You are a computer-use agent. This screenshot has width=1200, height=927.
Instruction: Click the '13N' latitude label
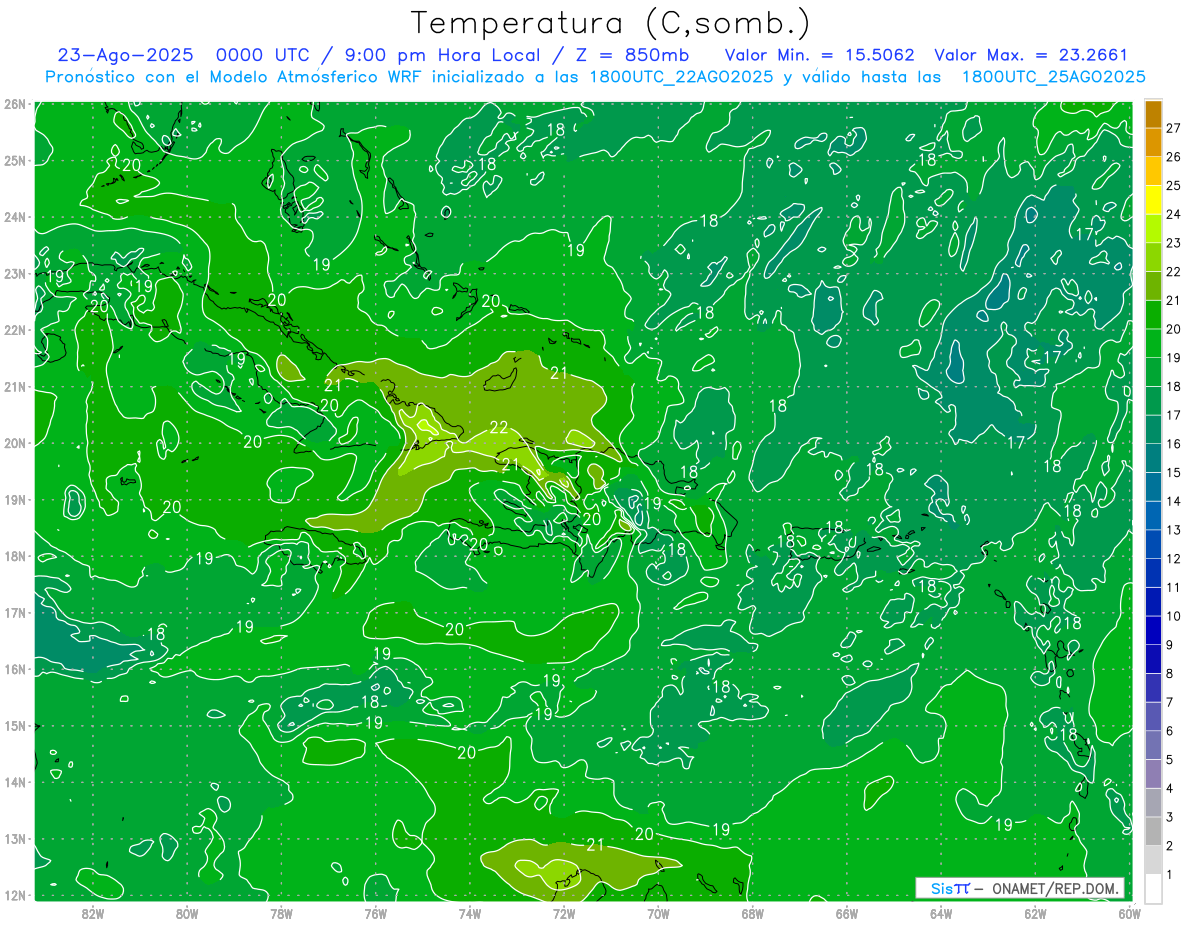tap(14, 839)
